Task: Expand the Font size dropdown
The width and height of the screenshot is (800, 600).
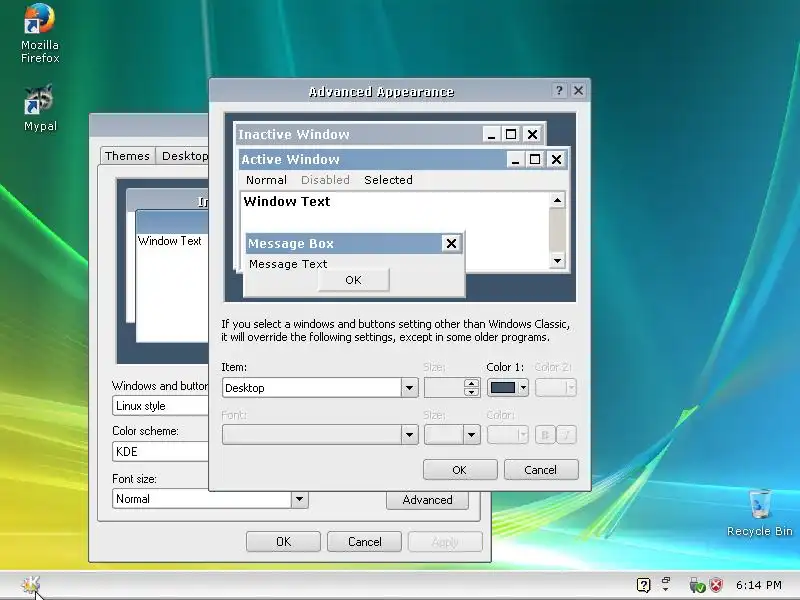Action: click(x=471, y=435)
